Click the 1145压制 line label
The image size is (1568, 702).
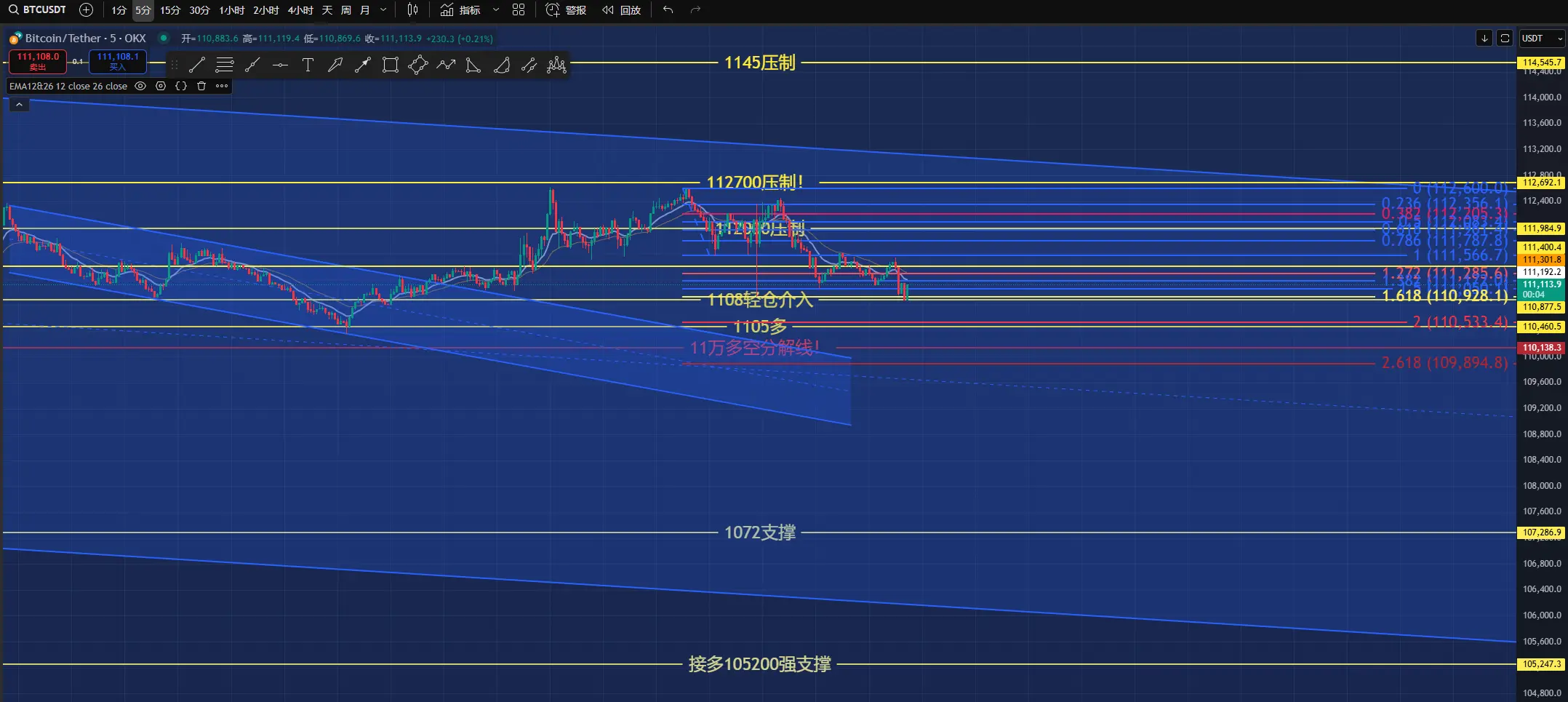[759, 63]
